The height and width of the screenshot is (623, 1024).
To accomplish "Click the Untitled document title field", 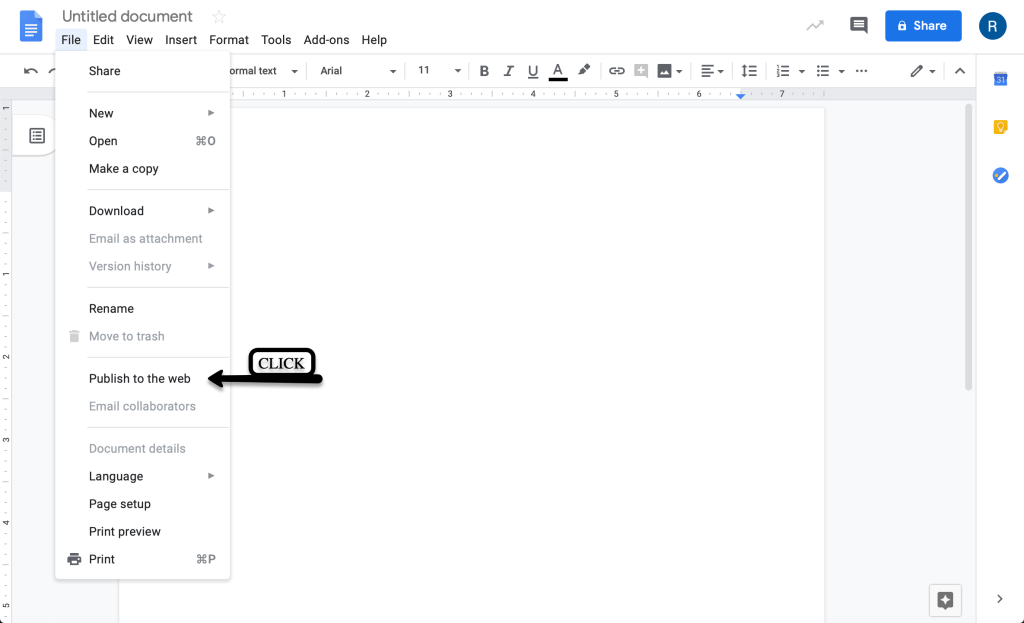I will point(127,17).
